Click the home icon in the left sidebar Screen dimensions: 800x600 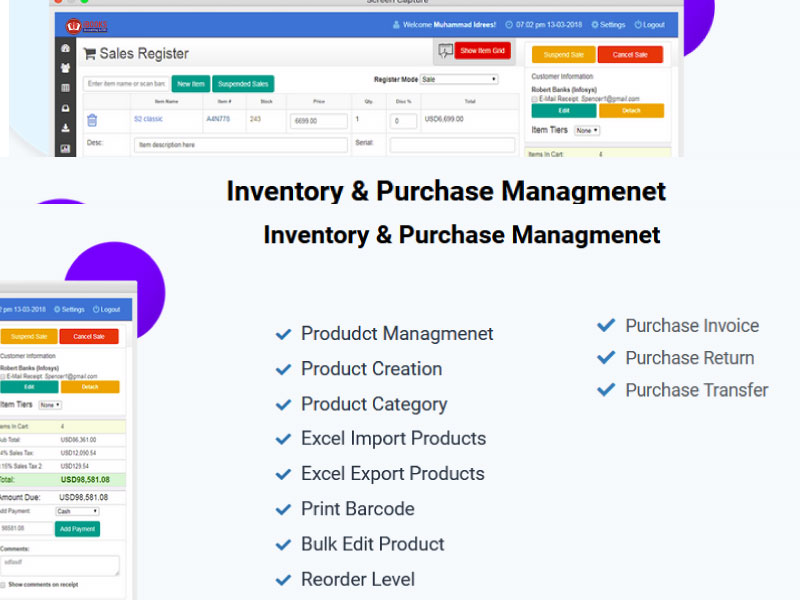65,48
